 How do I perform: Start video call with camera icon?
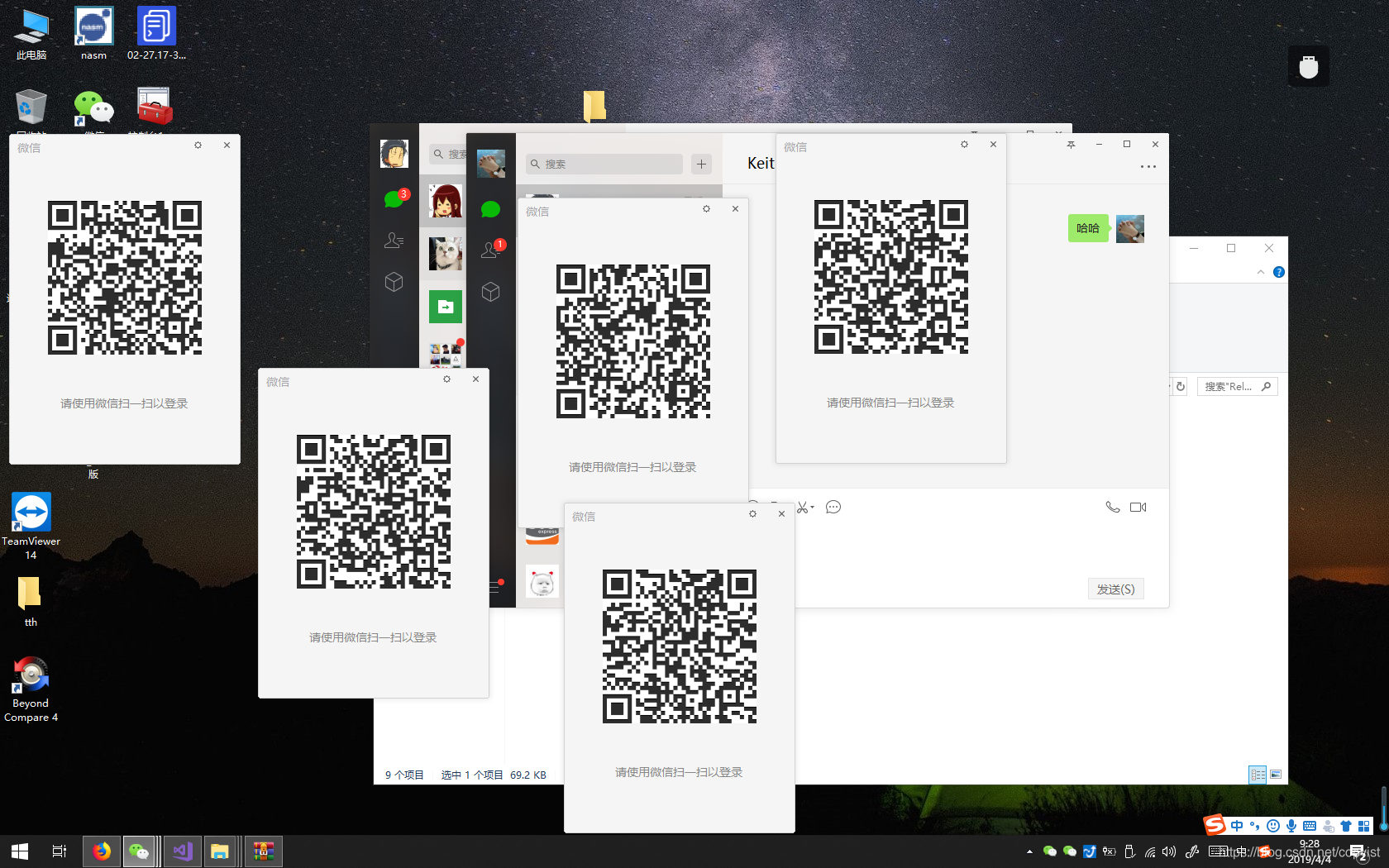(x=1138, y=507)
